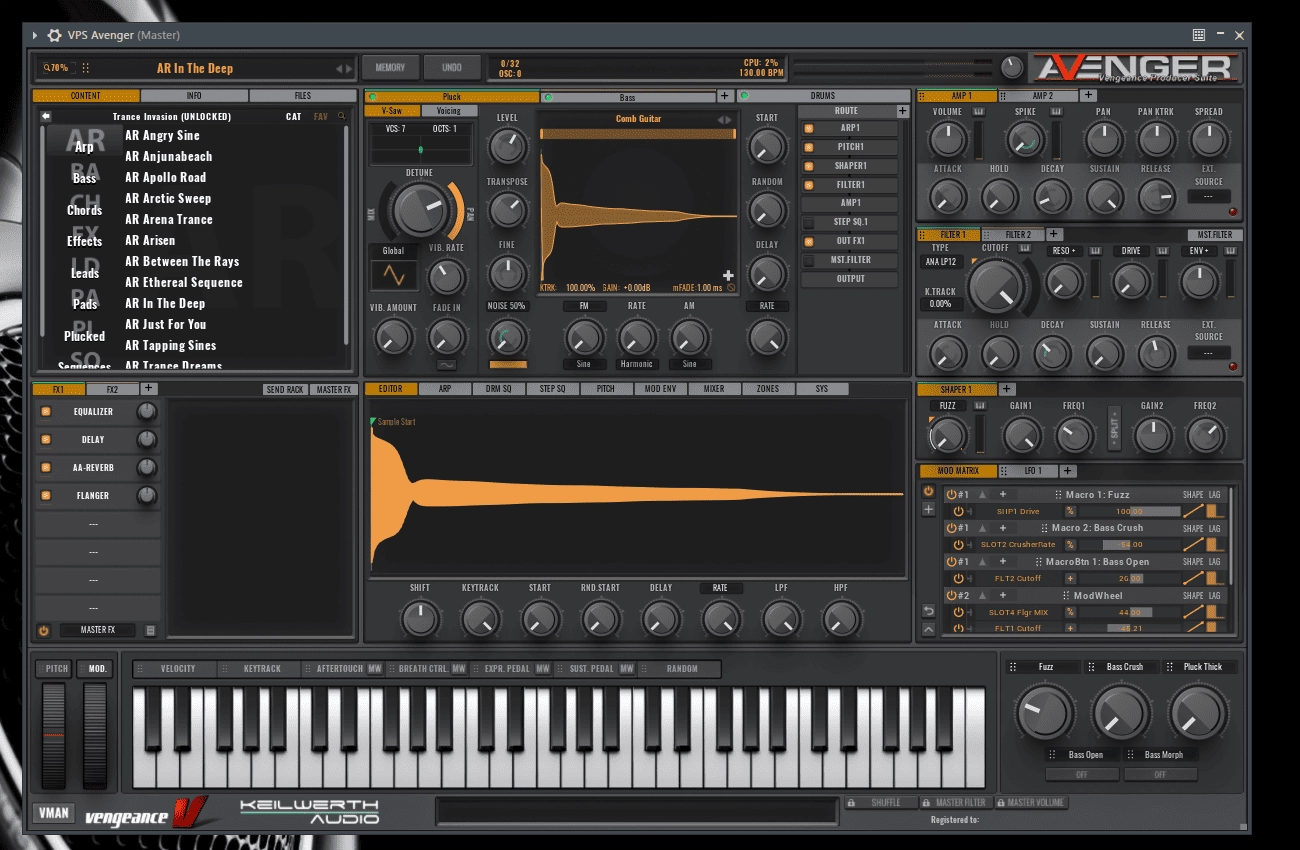Open the filter TYPE dropdown ANA LP12
The height and width of the screenshot is (850, 1300).
click(941, 262)
